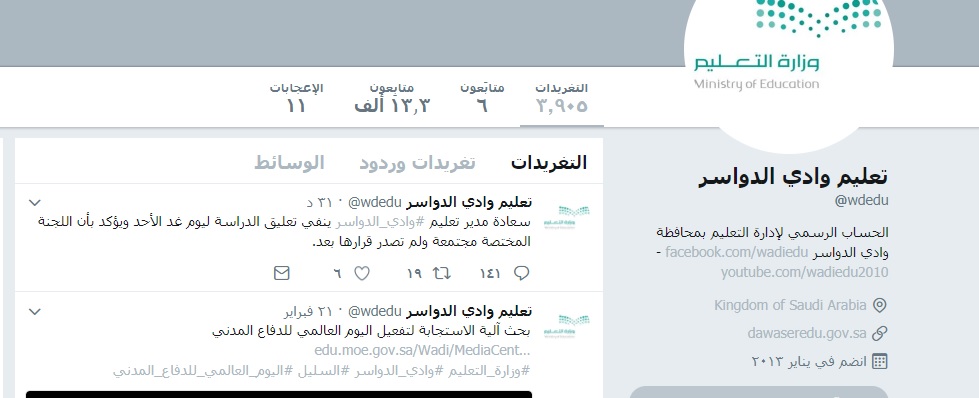Click the retweet count ١٩ on the first tweet
Screen dimensions: 979x398
coord(415,274)
